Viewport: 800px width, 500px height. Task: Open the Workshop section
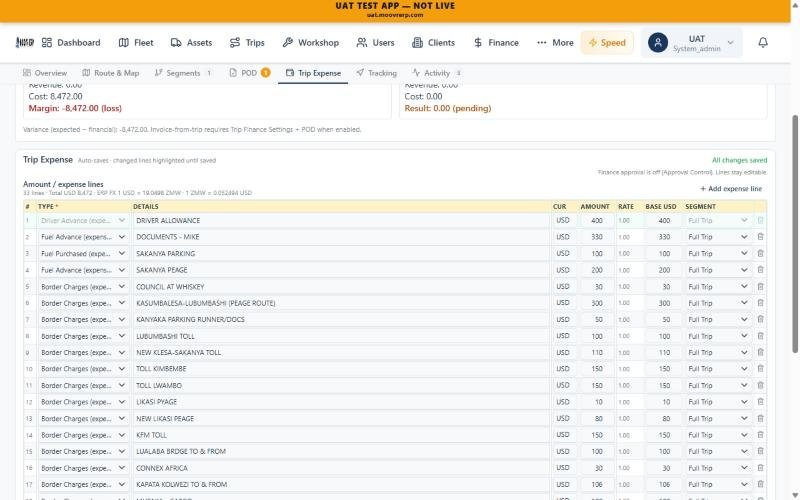point(311,43)
